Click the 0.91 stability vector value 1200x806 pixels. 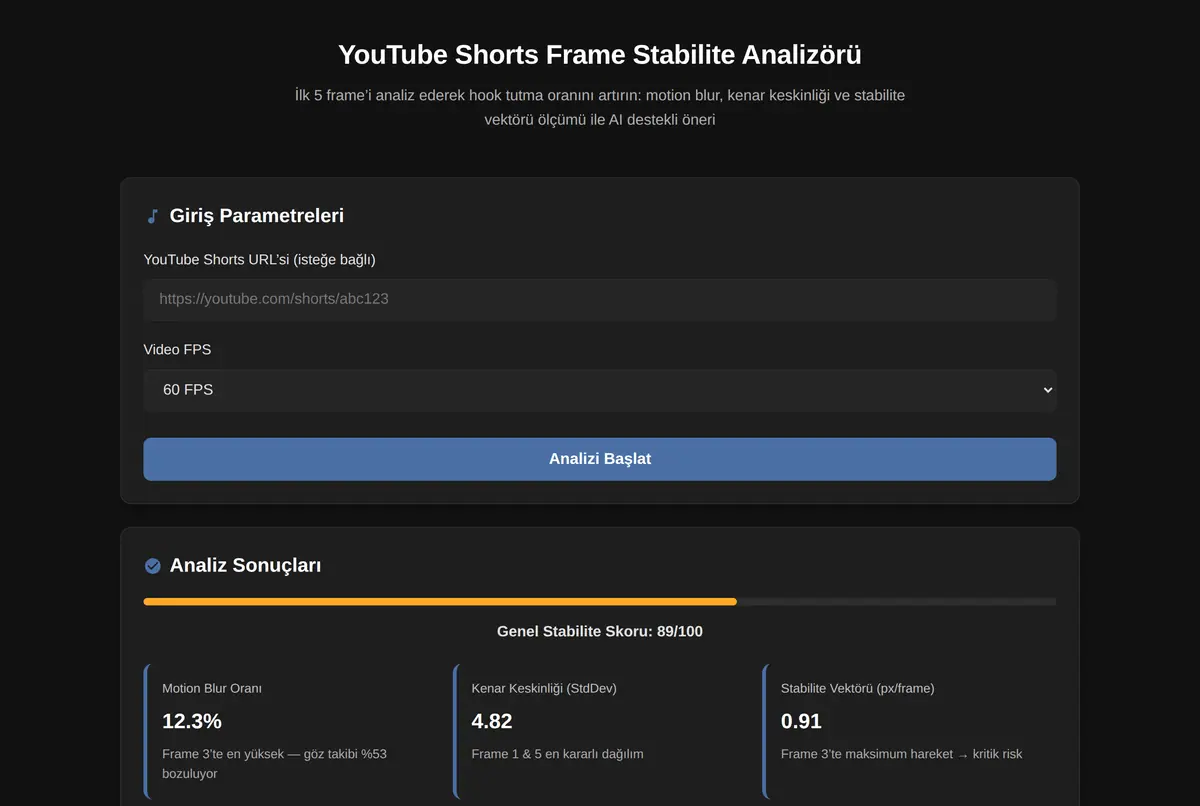tap(801, 721)
